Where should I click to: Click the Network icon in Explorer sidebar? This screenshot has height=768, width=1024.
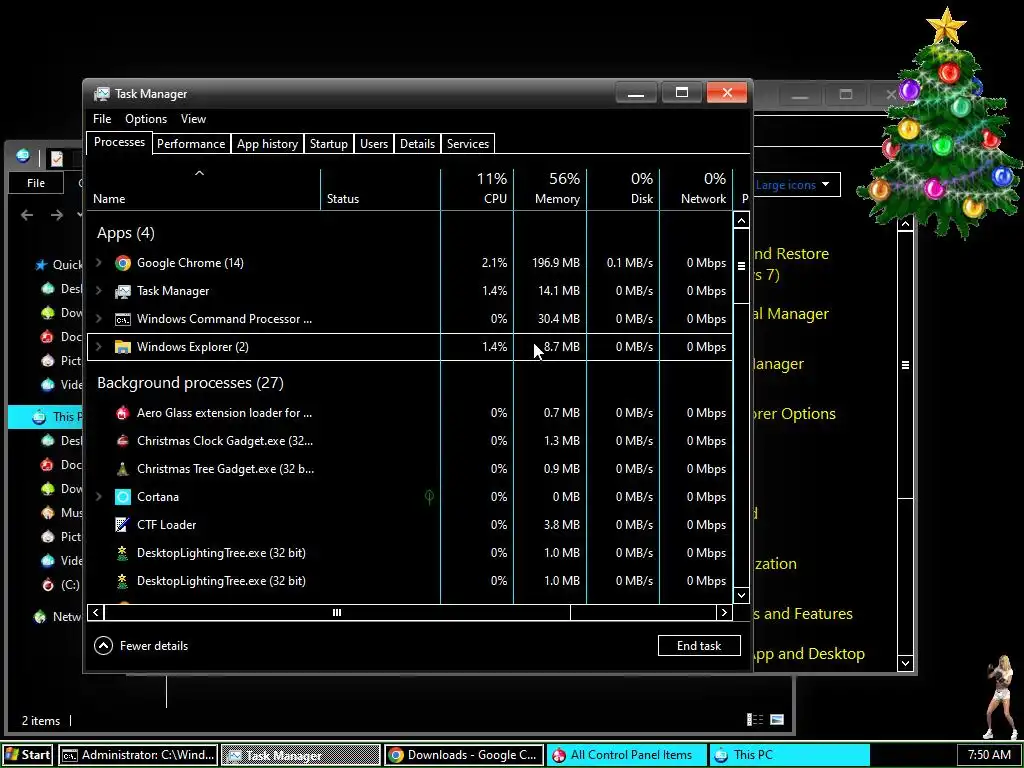[x=40, y=616]
